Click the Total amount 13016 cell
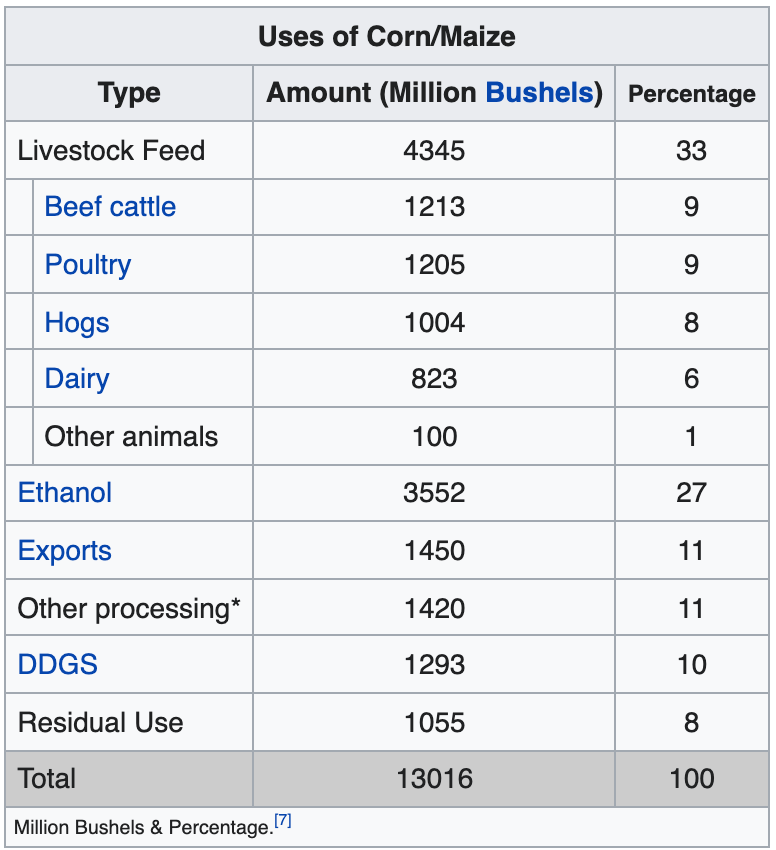Image resolution: width=776 pixels, height=850 pixels. tap(434, 779)
